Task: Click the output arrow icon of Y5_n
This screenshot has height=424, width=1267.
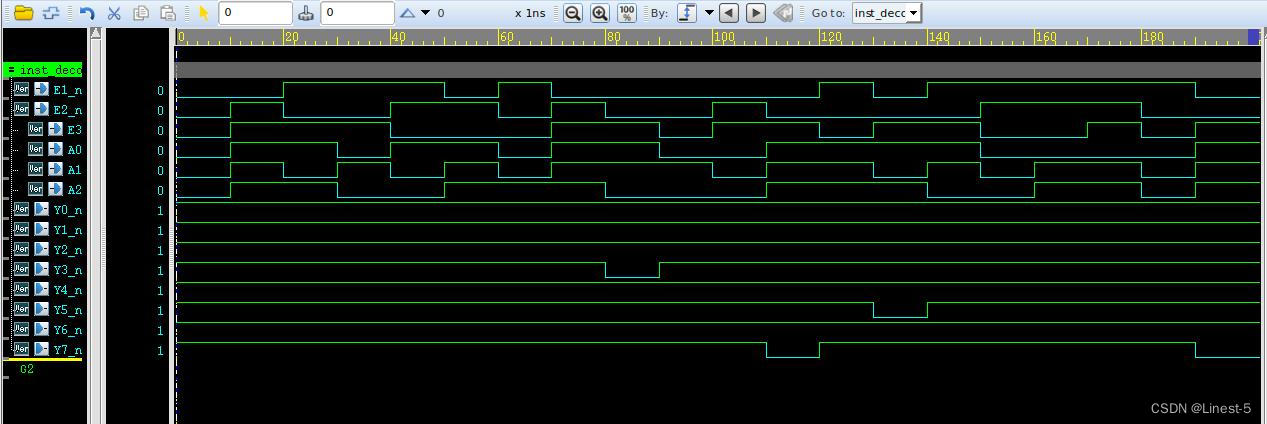Action: pos(41,309)
